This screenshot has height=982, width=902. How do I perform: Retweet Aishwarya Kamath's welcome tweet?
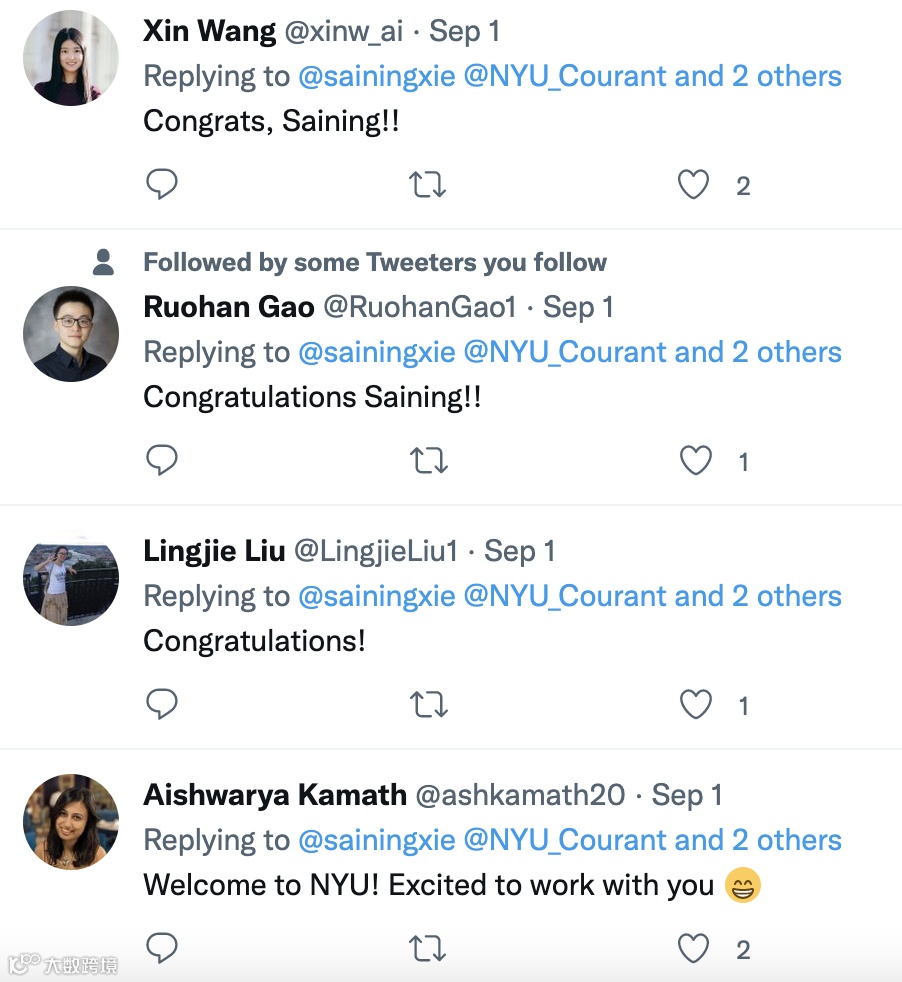pyautogui.click(x=428, y=948)
